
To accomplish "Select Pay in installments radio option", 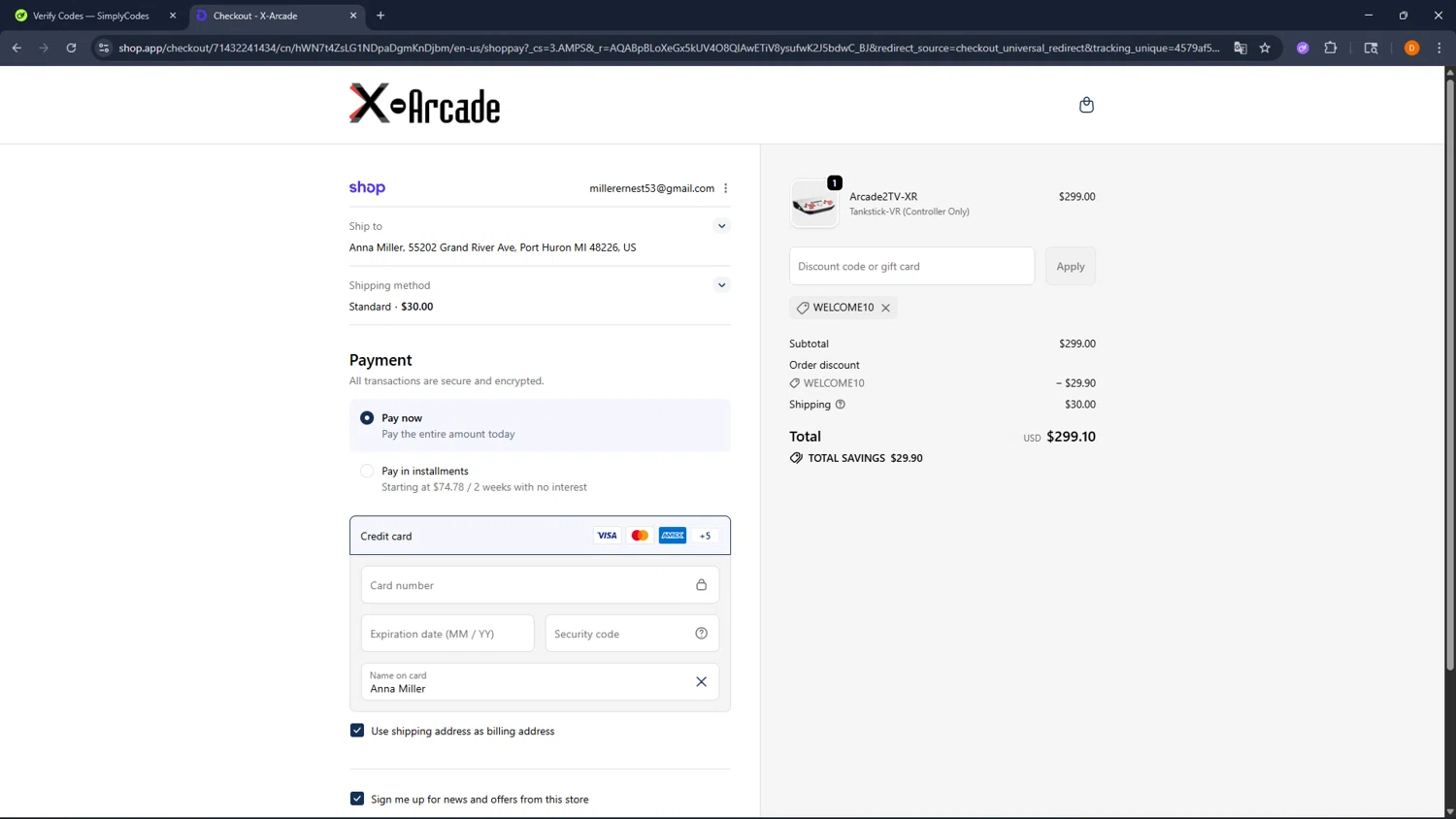I will tap(367, 472).
